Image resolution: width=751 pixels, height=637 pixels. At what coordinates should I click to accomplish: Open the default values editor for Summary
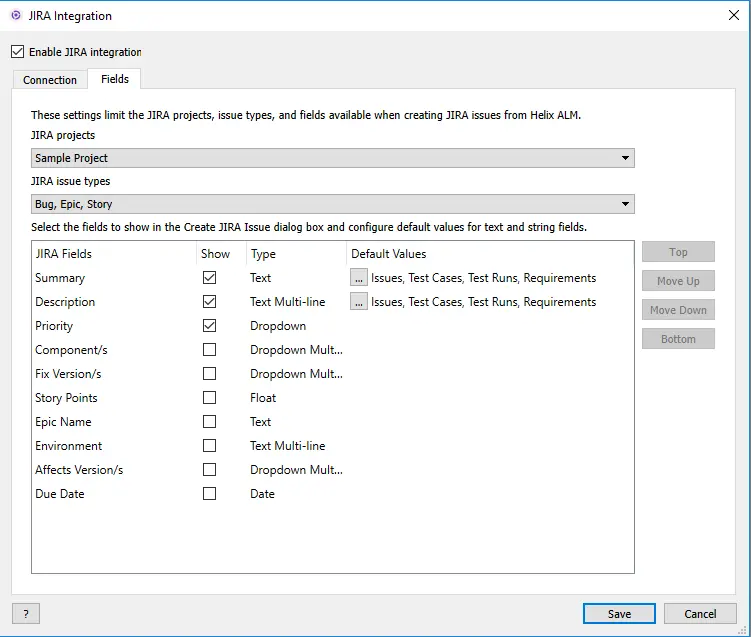(359, 278)
